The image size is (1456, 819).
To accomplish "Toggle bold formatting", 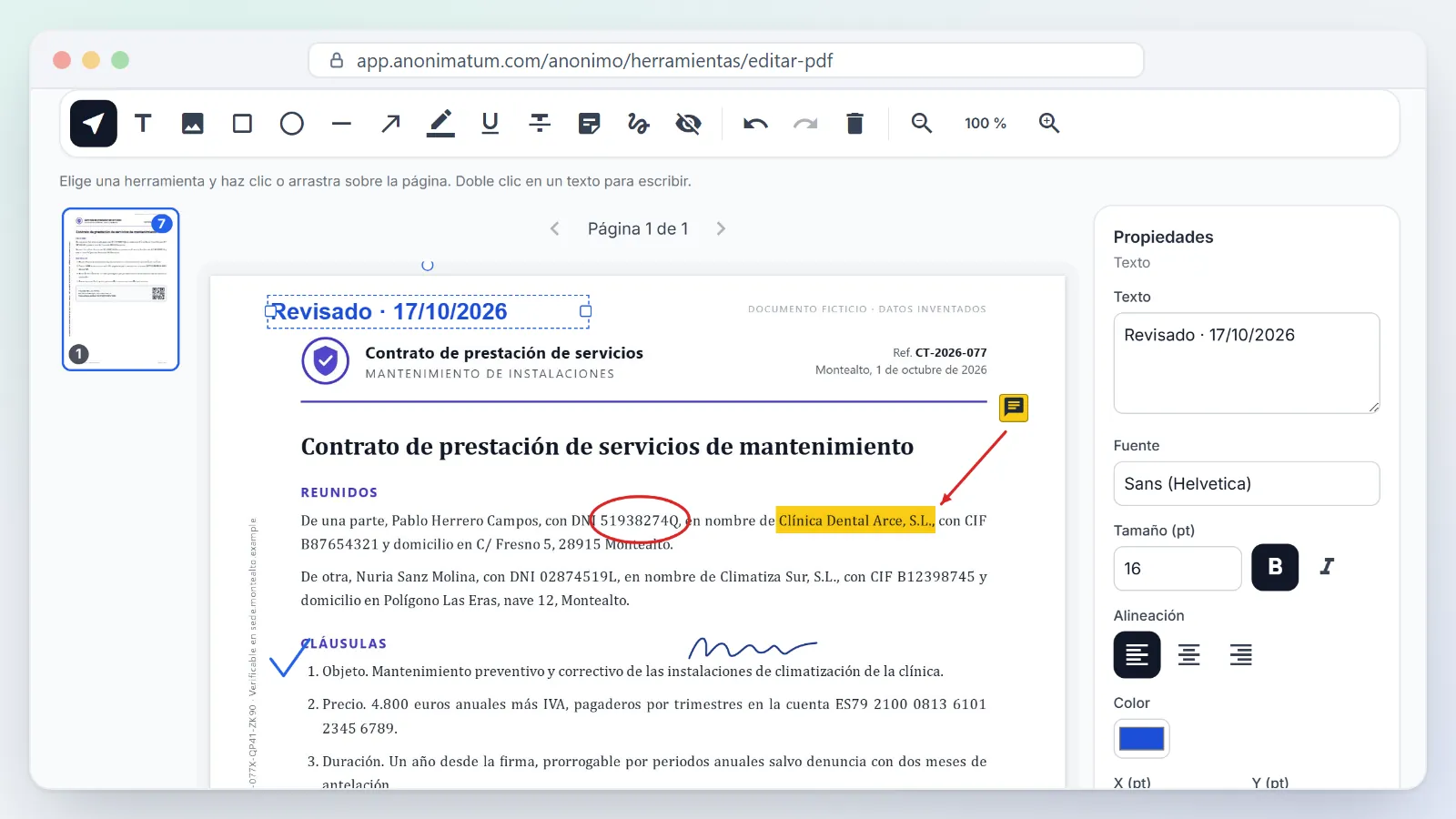I will point(1275,568).
